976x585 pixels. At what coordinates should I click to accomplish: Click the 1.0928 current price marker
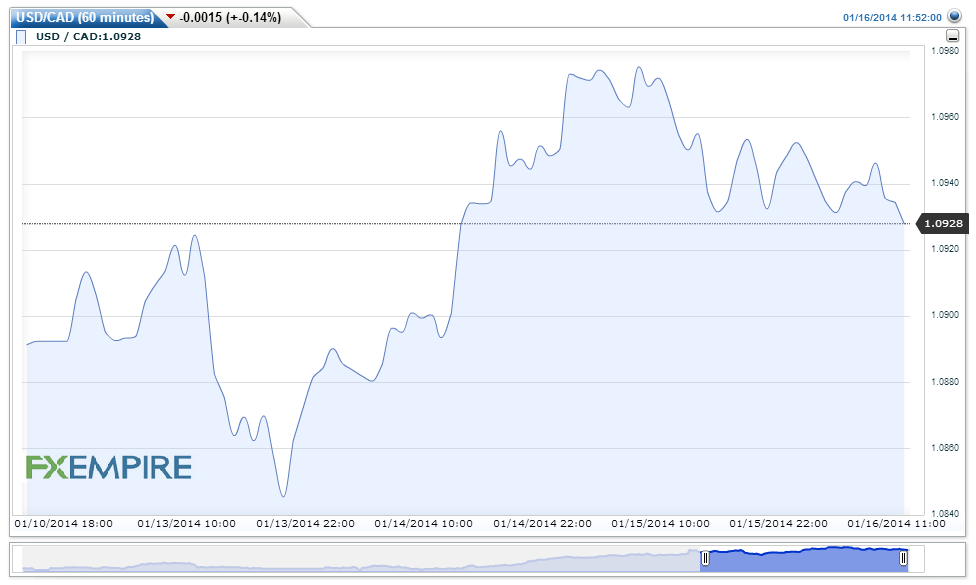pos(943,223)
